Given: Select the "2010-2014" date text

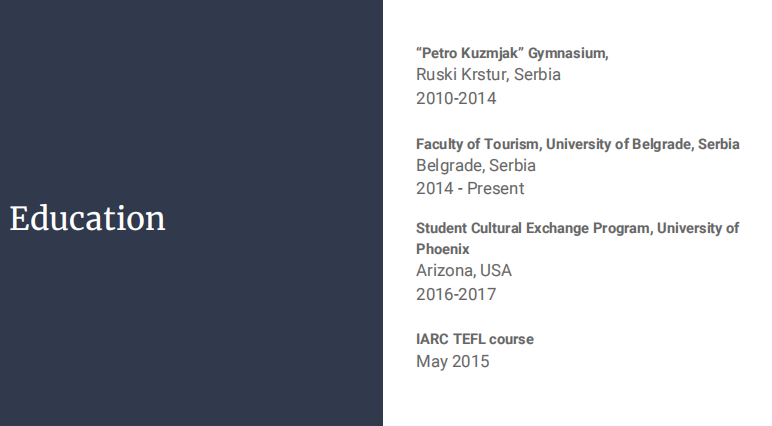Looking at the screenshot, I should click(x=456, y=98).
